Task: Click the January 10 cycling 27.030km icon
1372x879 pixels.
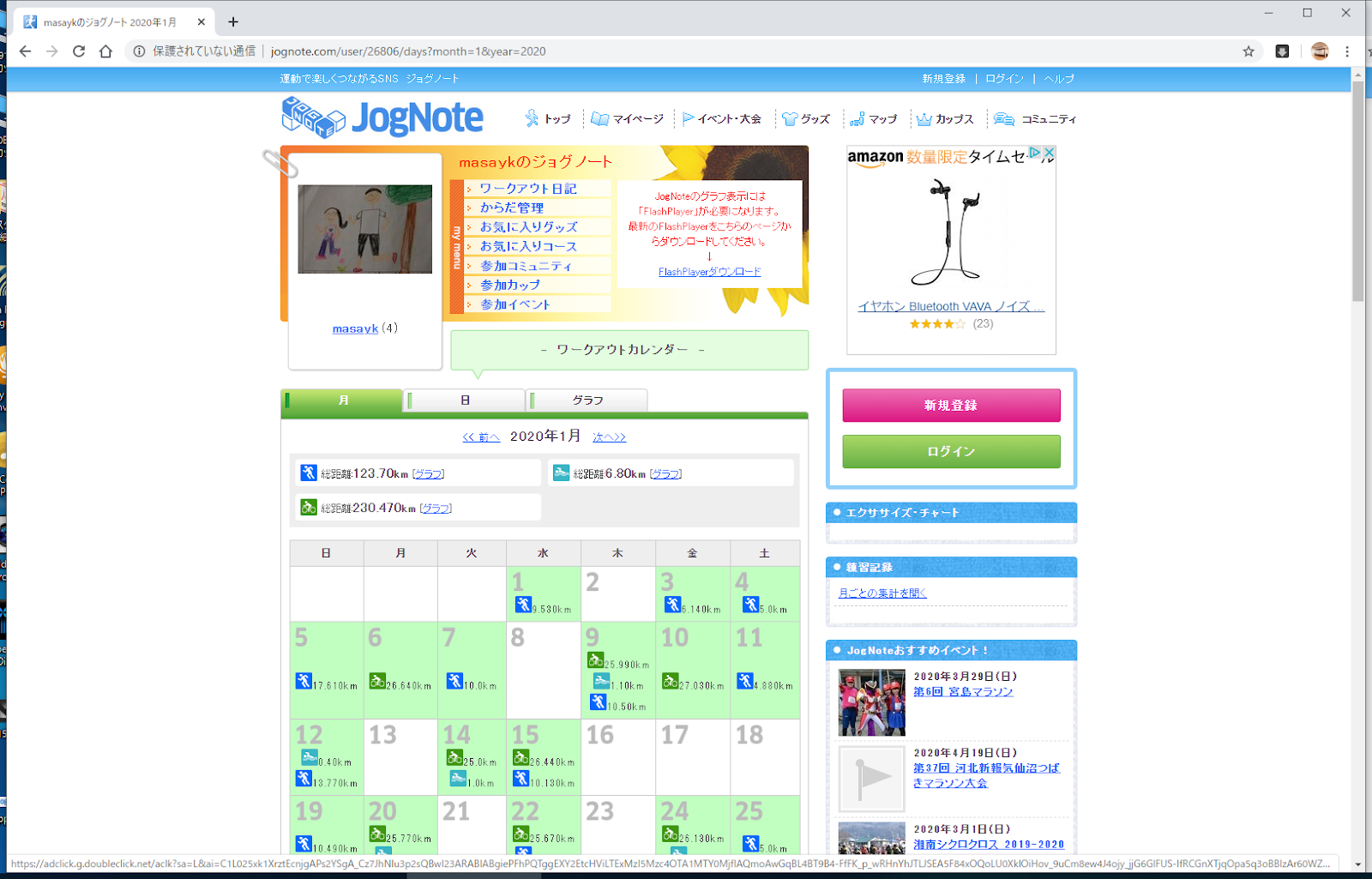Action: [x=671, y=681]
